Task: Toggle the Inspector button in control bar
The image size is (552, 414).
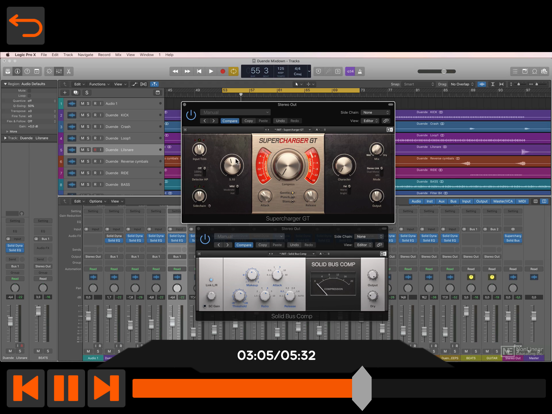Action: click(17, 71)
